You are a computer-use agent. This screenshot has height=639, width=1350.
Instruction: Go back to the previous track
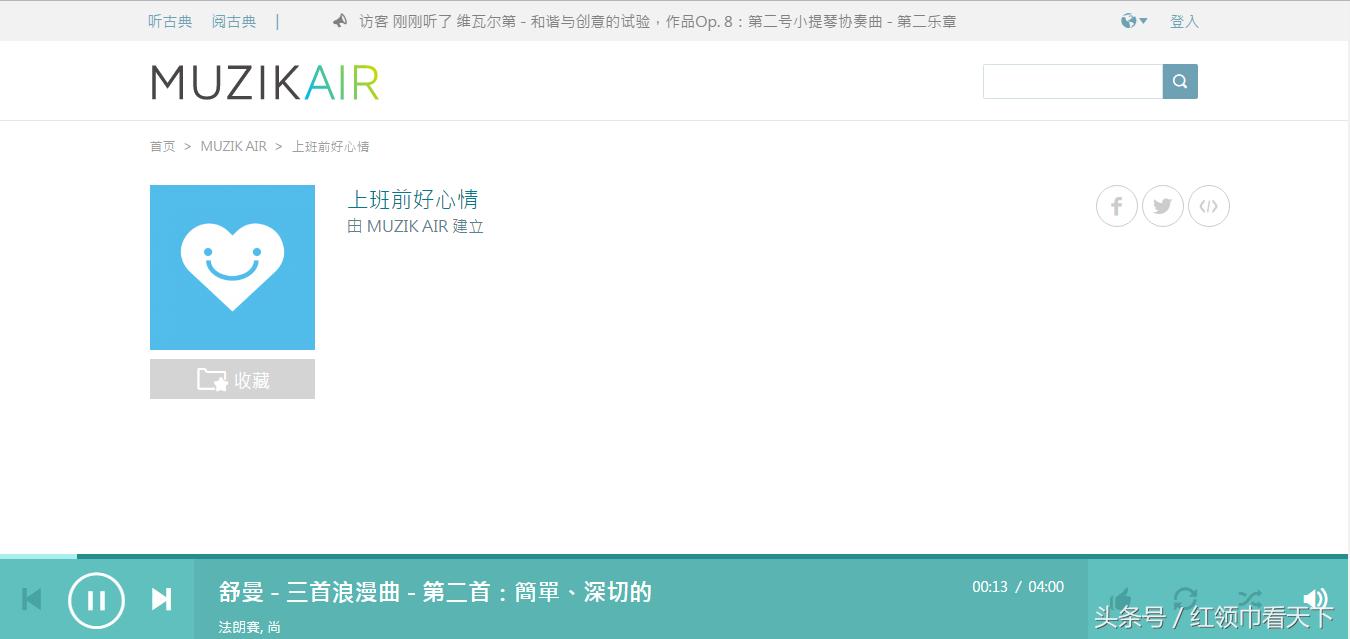coord(31,599)
